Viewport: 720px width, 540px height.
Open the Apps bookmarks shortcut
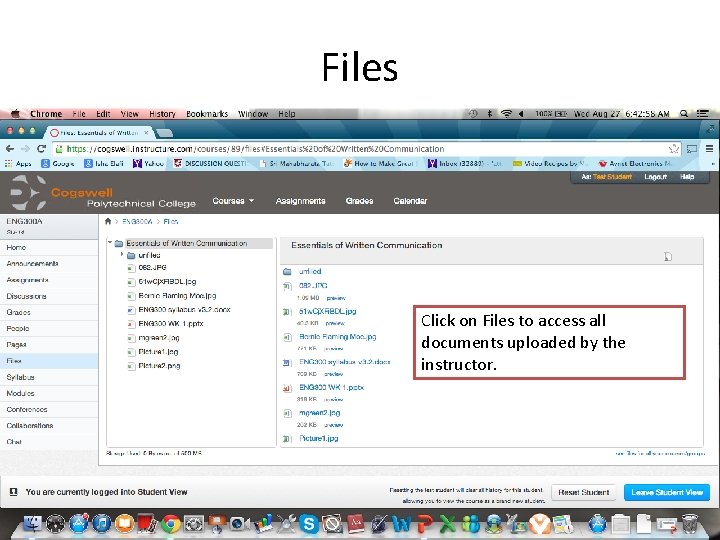(x=18, y=163)
